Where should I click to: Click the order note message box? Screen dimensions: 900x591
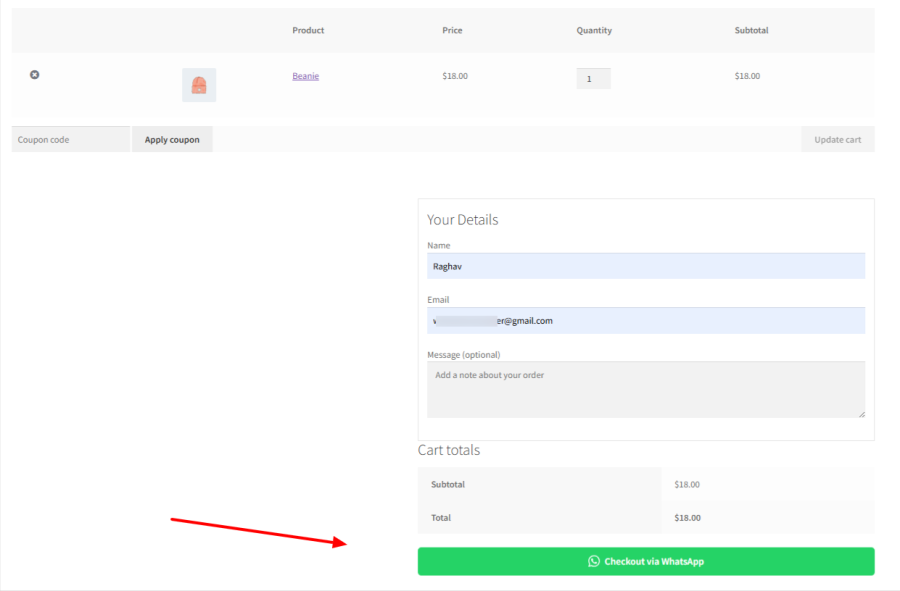click(x=646, y=390)
